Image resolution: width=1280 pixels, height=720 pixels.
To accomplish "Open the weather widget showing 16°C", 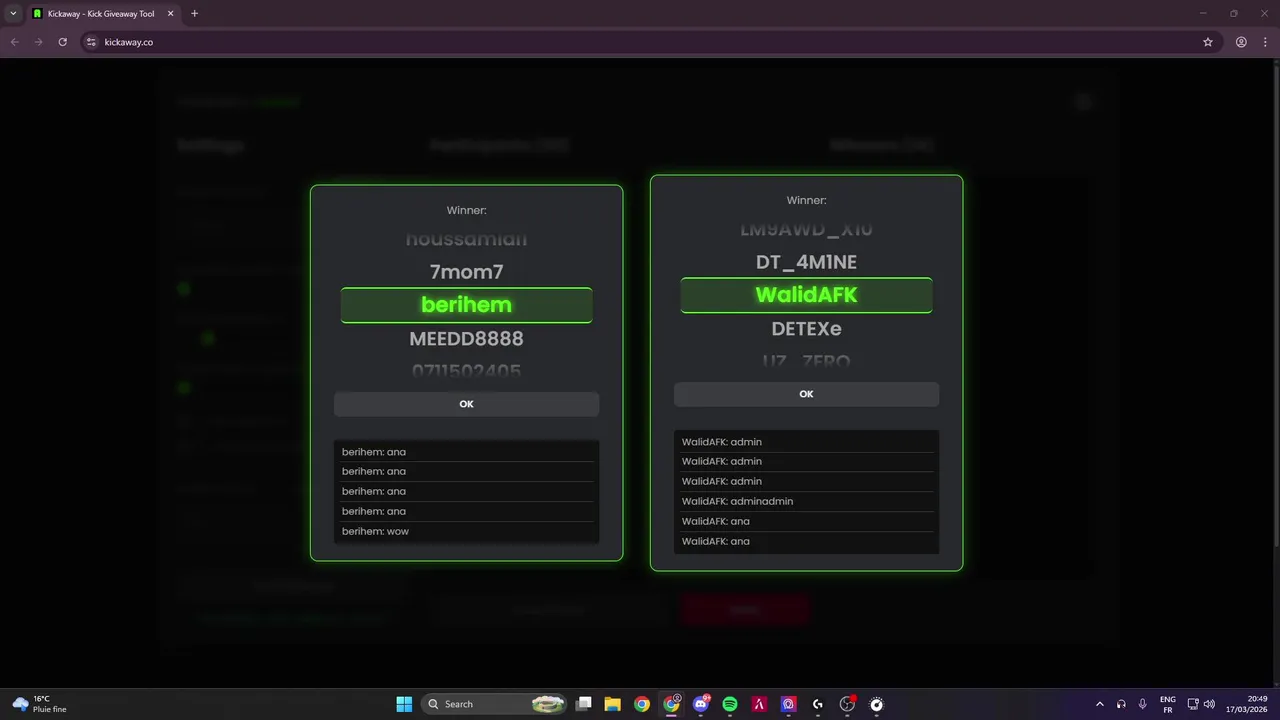I will [40, 704].
